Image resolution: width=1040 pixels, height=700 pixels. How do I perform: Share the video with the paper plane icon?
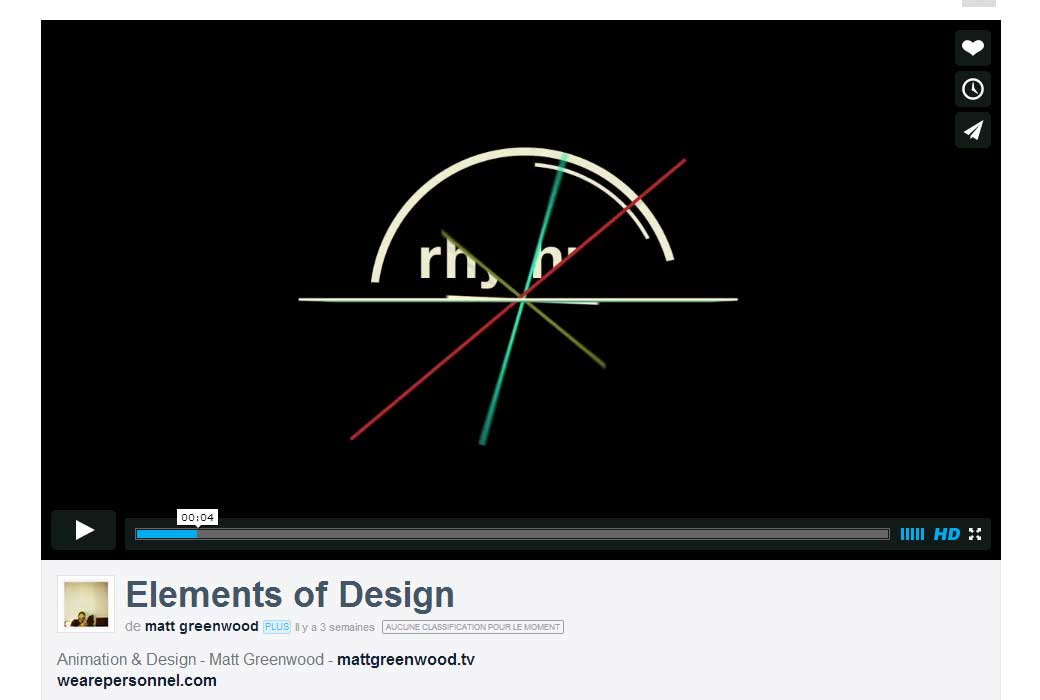click(972, 130)
